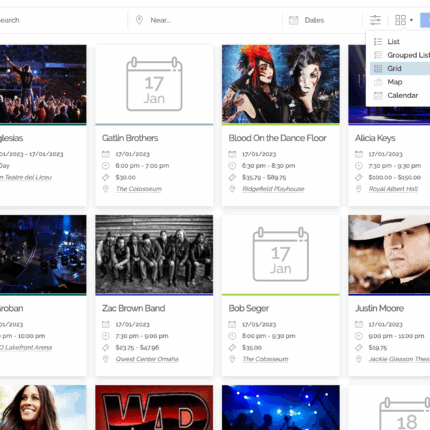
Task: Click the clock icon on Blood On the Dance Floor card
Action: click(x=232, y=166)
